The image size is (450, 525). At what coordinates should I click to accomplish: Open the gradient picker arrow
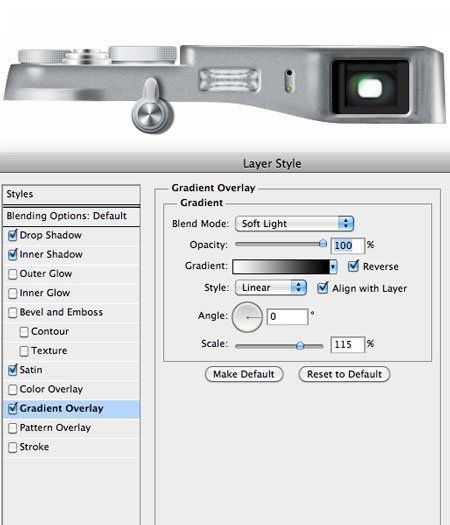click(x=333, y=267)
